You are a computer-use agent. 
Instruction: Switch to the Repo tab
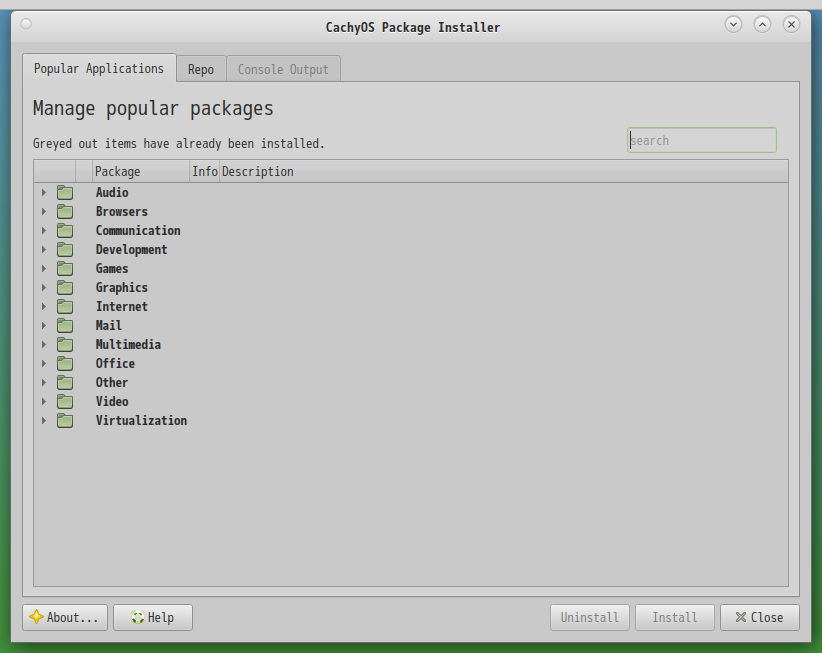click(201, 70)
